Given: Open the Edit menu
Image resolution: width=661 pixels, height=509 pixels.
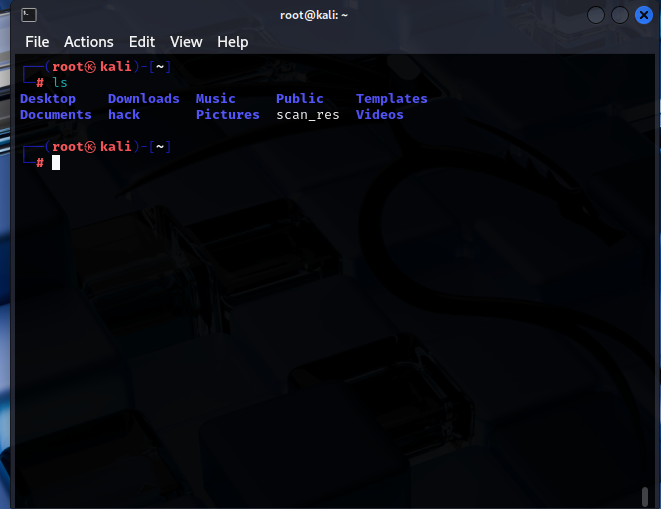Looking at the screenshot, I should point(142,42).
